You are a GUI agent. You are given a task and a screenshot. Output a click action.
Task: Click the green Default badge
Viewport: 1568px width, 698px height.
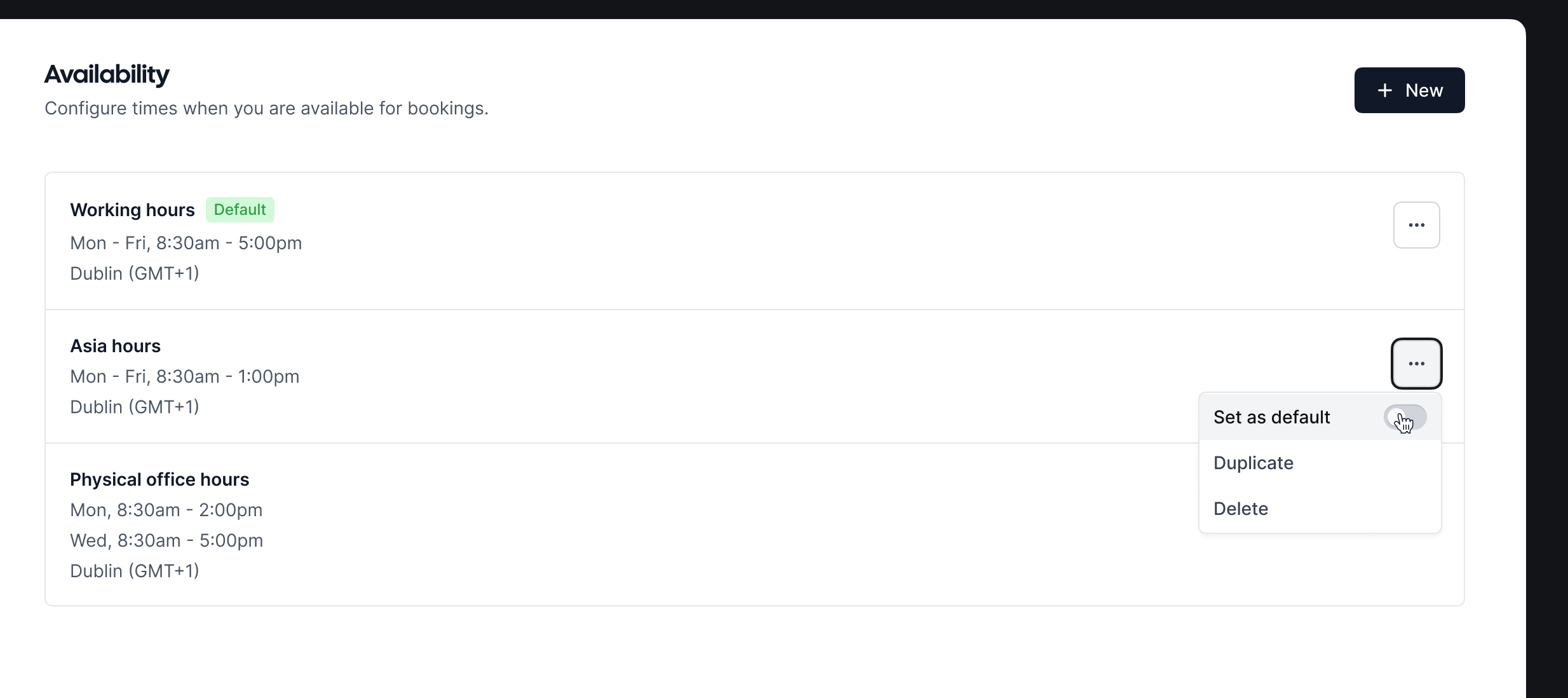pyautogui.click(x=240, y=209)
